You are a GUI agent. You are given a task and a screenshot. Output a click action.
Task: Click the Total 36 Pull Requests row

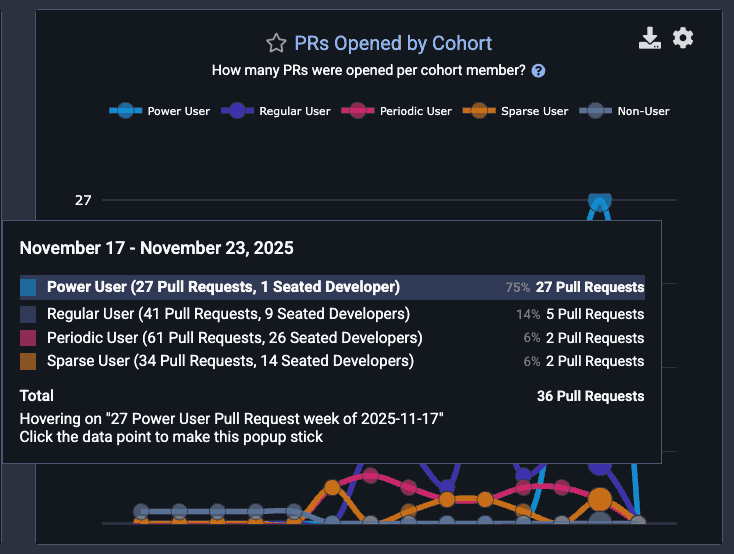pyautogui.click(x=331, y=396)
